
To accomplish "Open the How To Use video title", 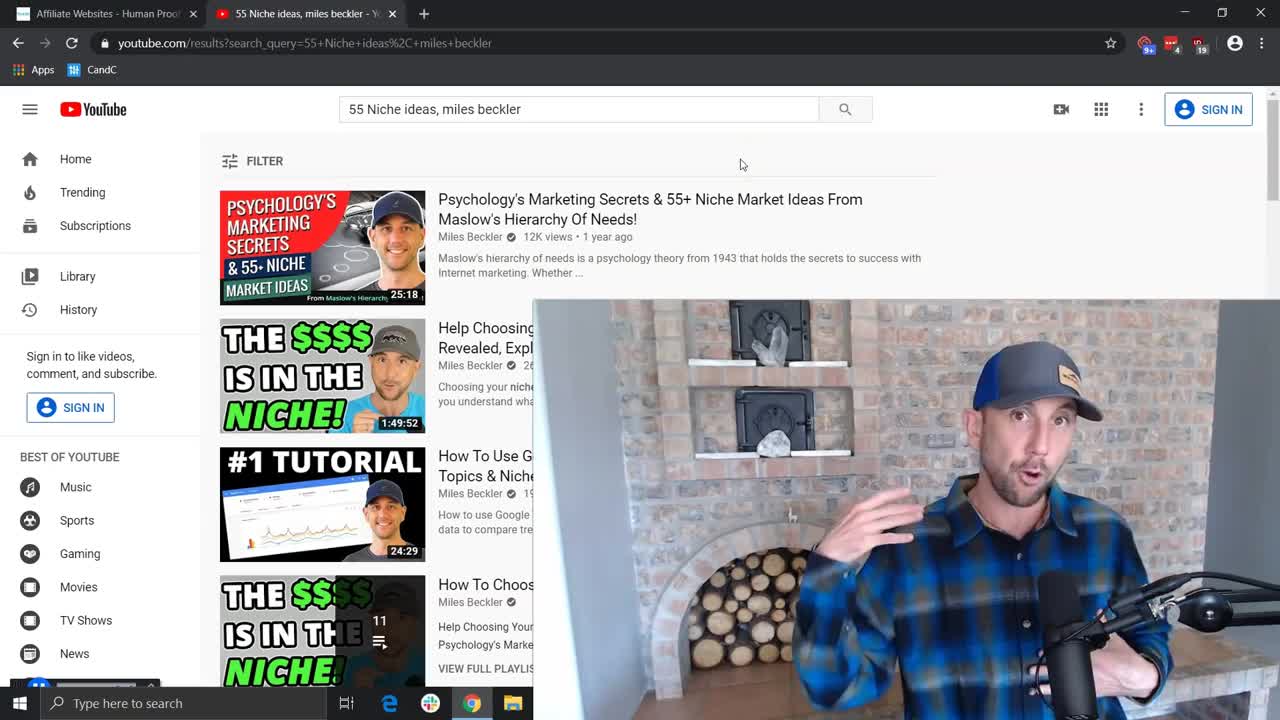I will click(x=485, y=466).
